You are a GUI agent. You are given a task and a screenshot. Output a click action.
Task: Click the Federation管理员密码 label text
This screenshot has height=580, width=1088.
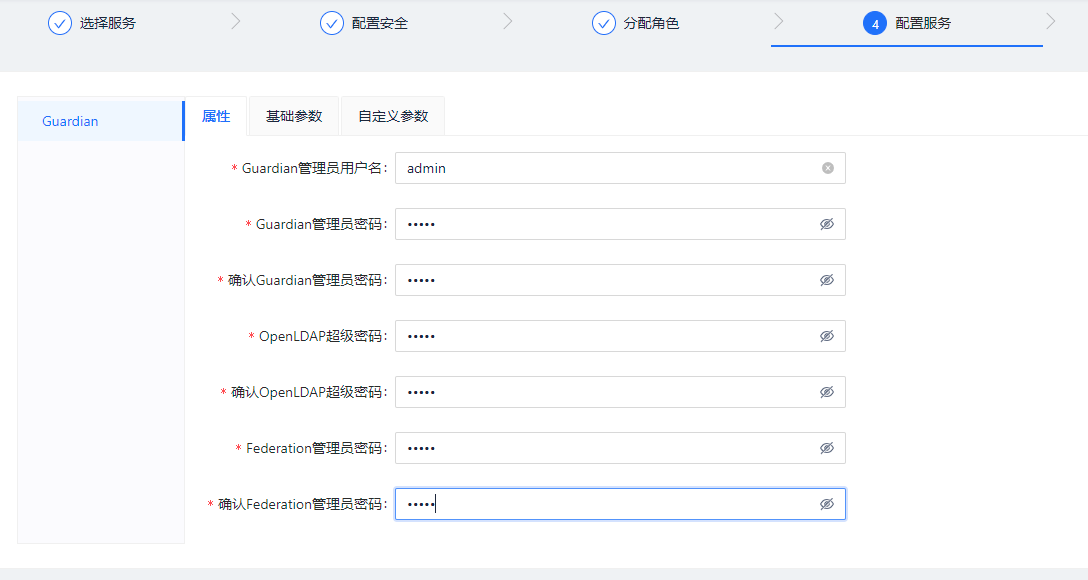(316, 449)
